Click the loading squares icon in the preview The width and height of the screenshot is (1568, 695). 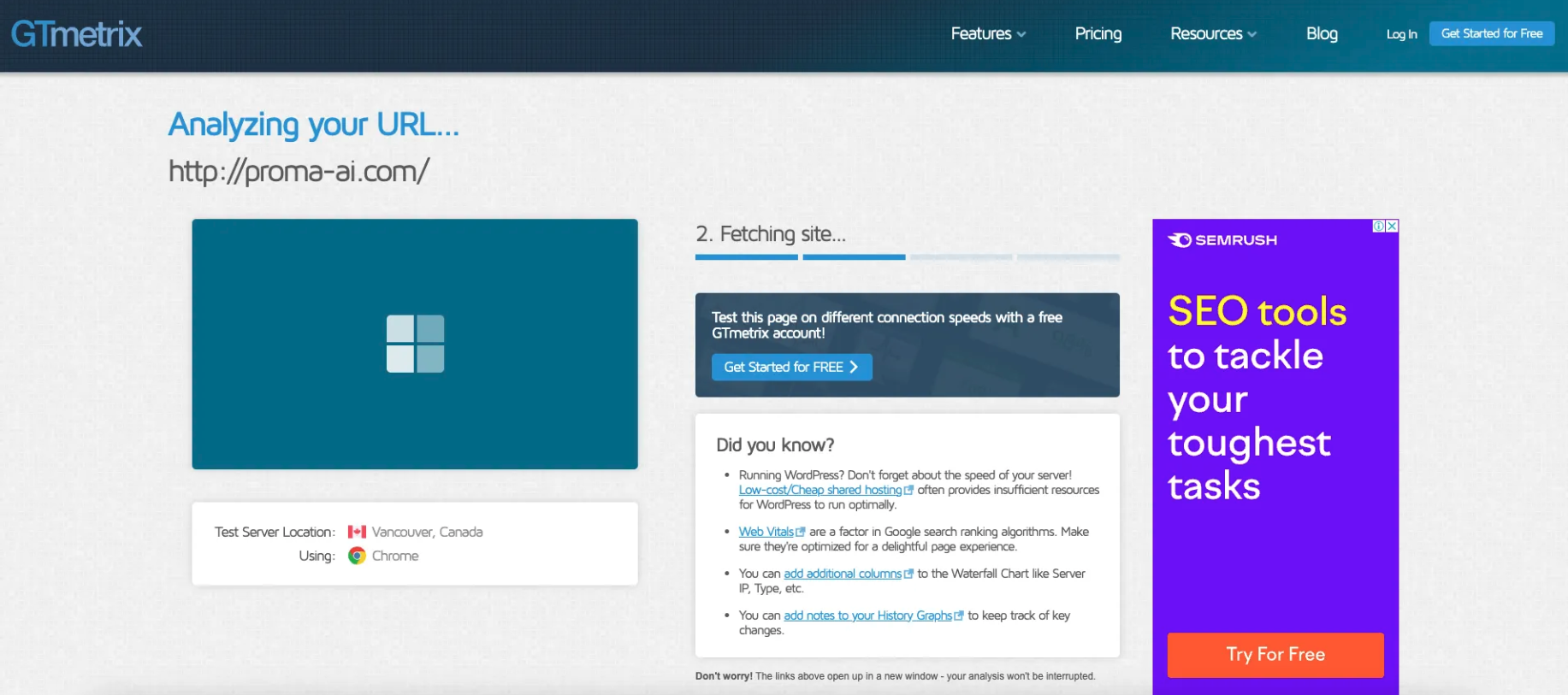[415, 344]
